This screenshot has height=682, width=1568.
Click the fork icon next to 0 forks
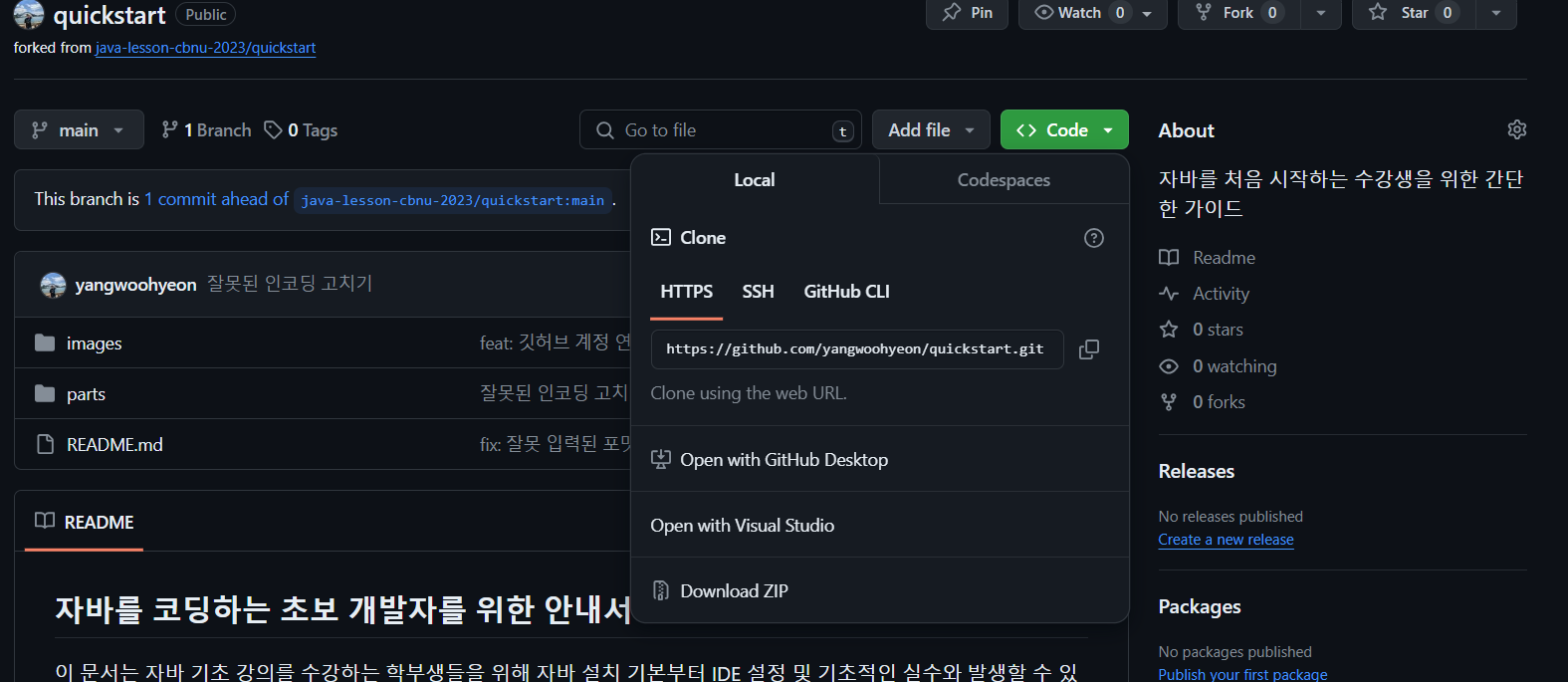pos(1169,402)
